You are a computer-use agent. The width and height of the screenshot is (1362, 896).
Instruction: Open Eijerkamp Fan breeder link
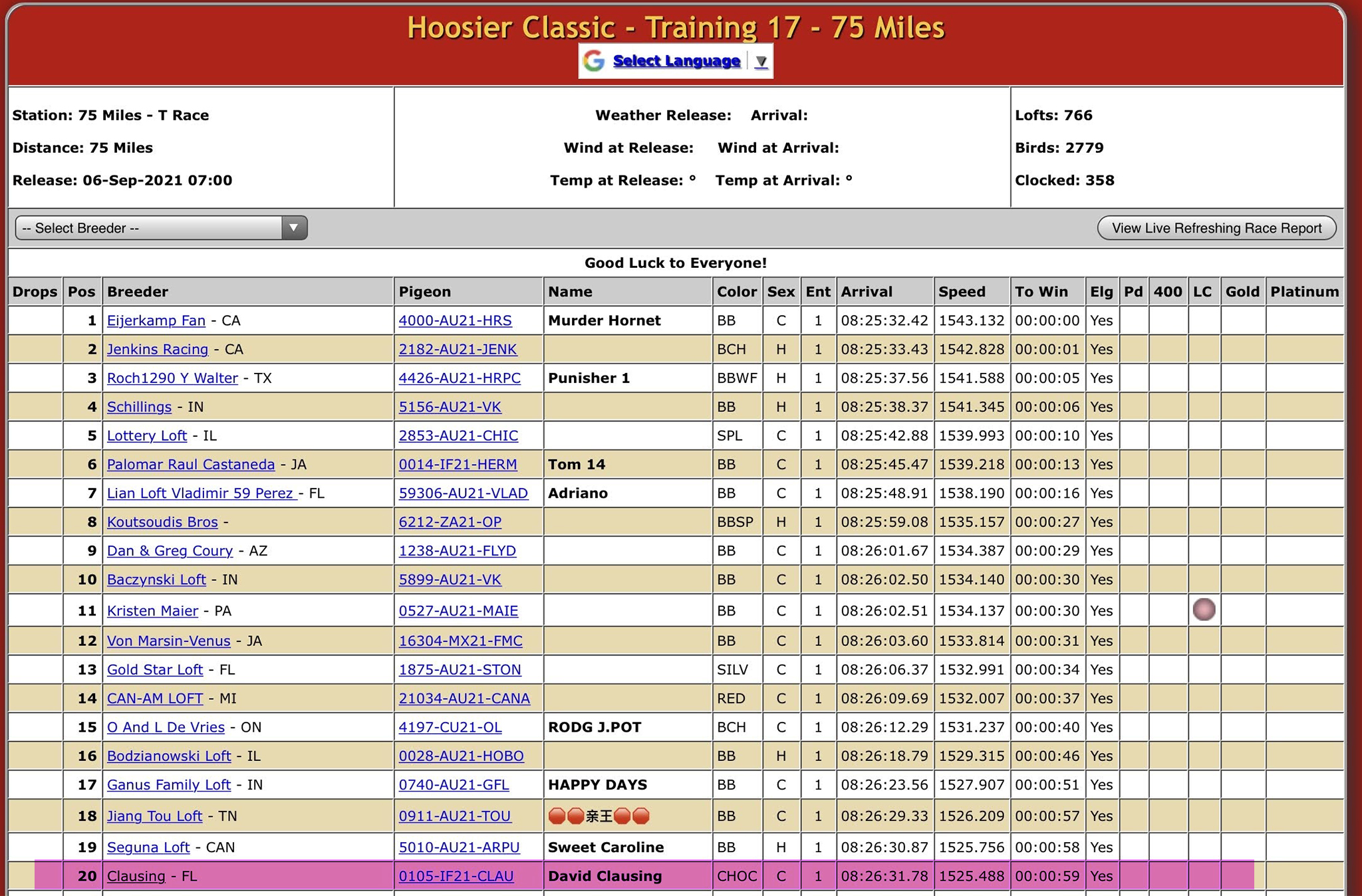(x=156, y=320)
